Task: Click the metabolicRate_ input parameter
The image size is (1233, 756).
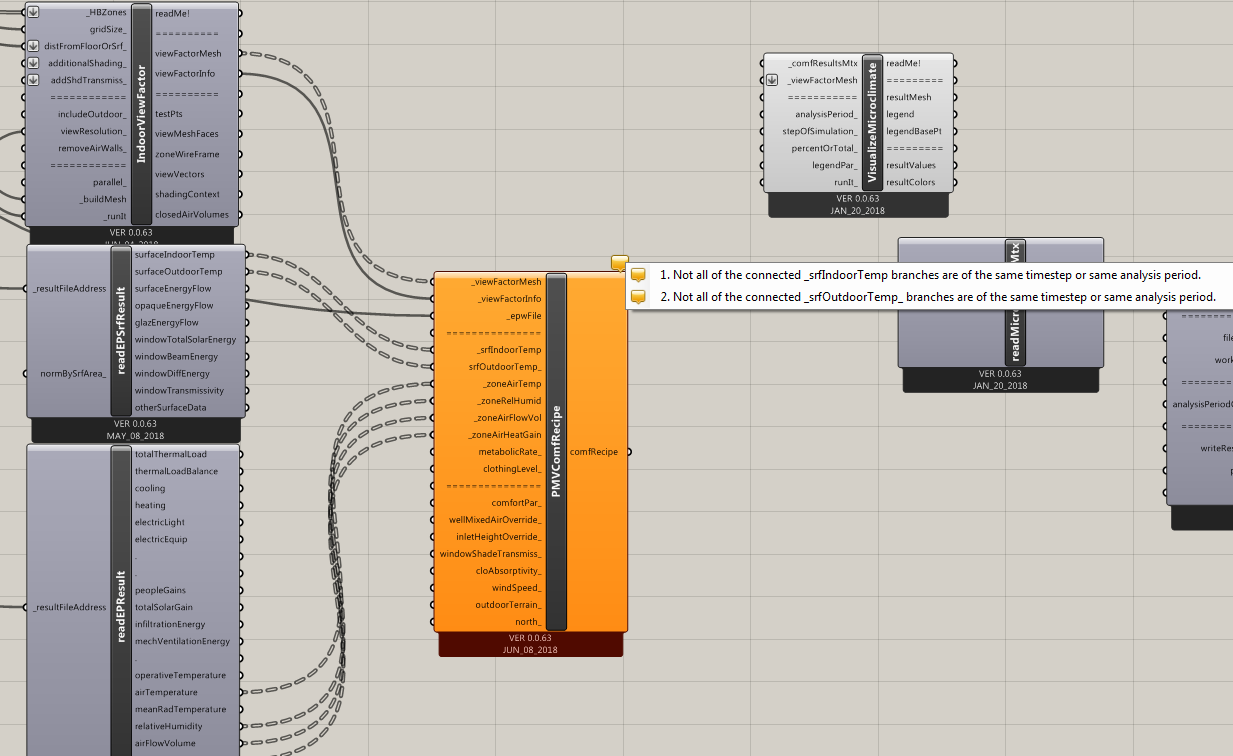Action: pyautogui.click(x=510, y=452)
